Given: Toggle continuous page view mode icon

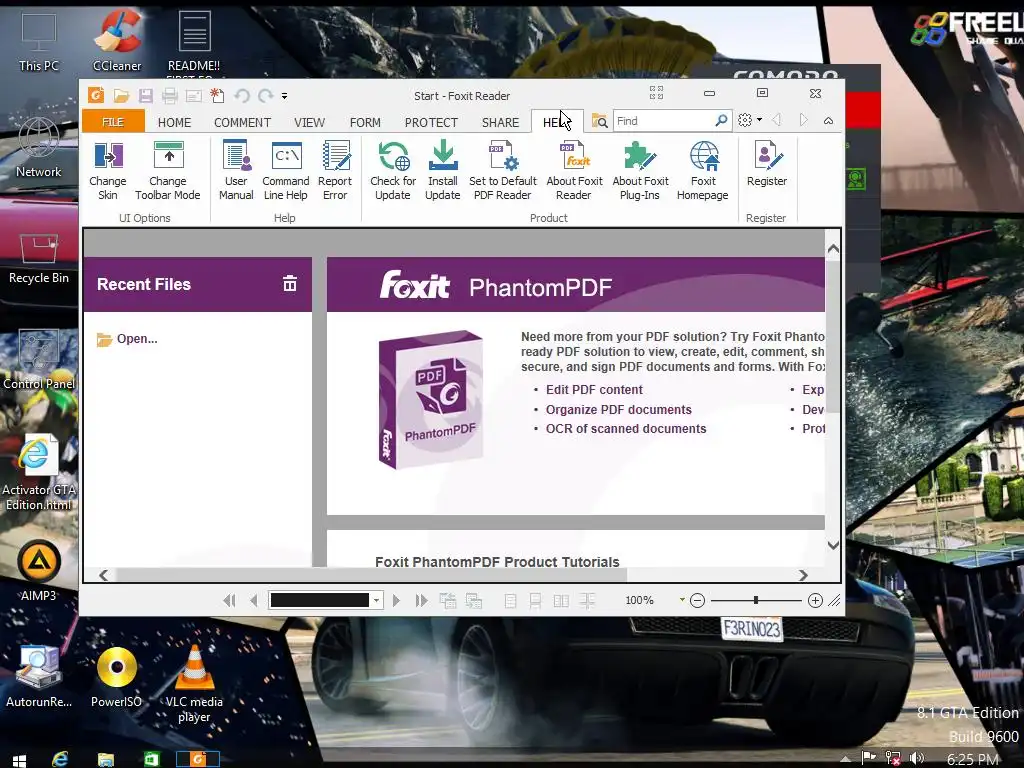Looking at the screenshot, I should pyautogui.click(x=536, y=601).
